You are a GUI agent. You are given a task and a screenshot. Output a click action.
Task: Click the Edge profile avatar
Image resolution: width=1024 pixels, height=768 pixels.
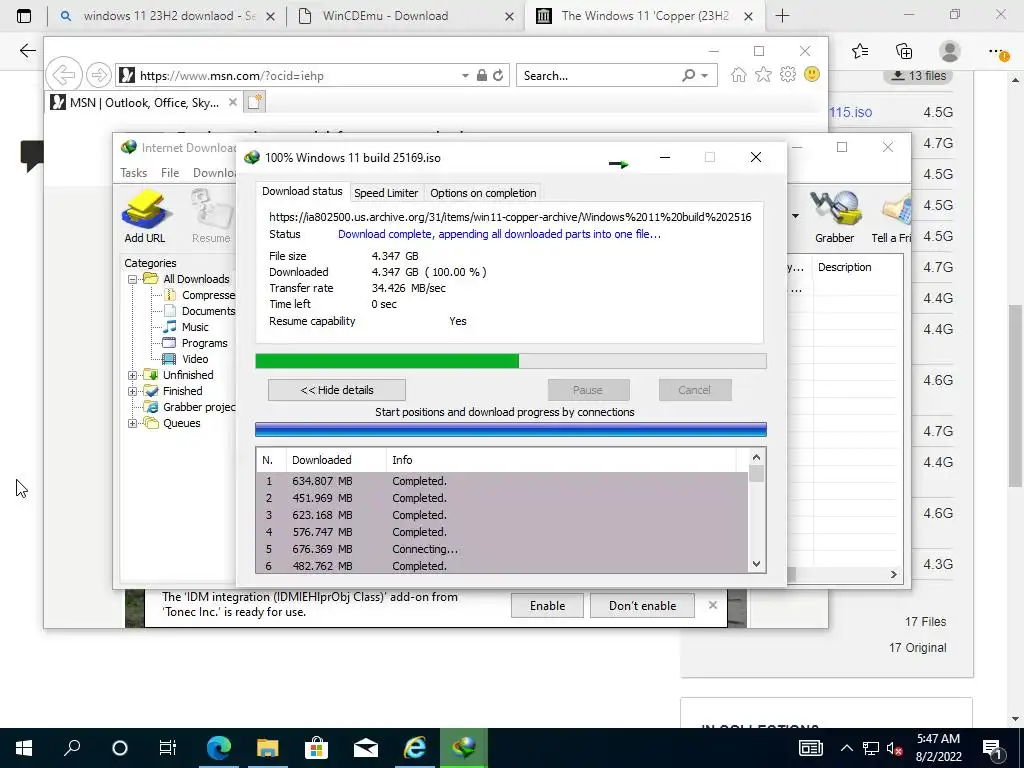950,51
